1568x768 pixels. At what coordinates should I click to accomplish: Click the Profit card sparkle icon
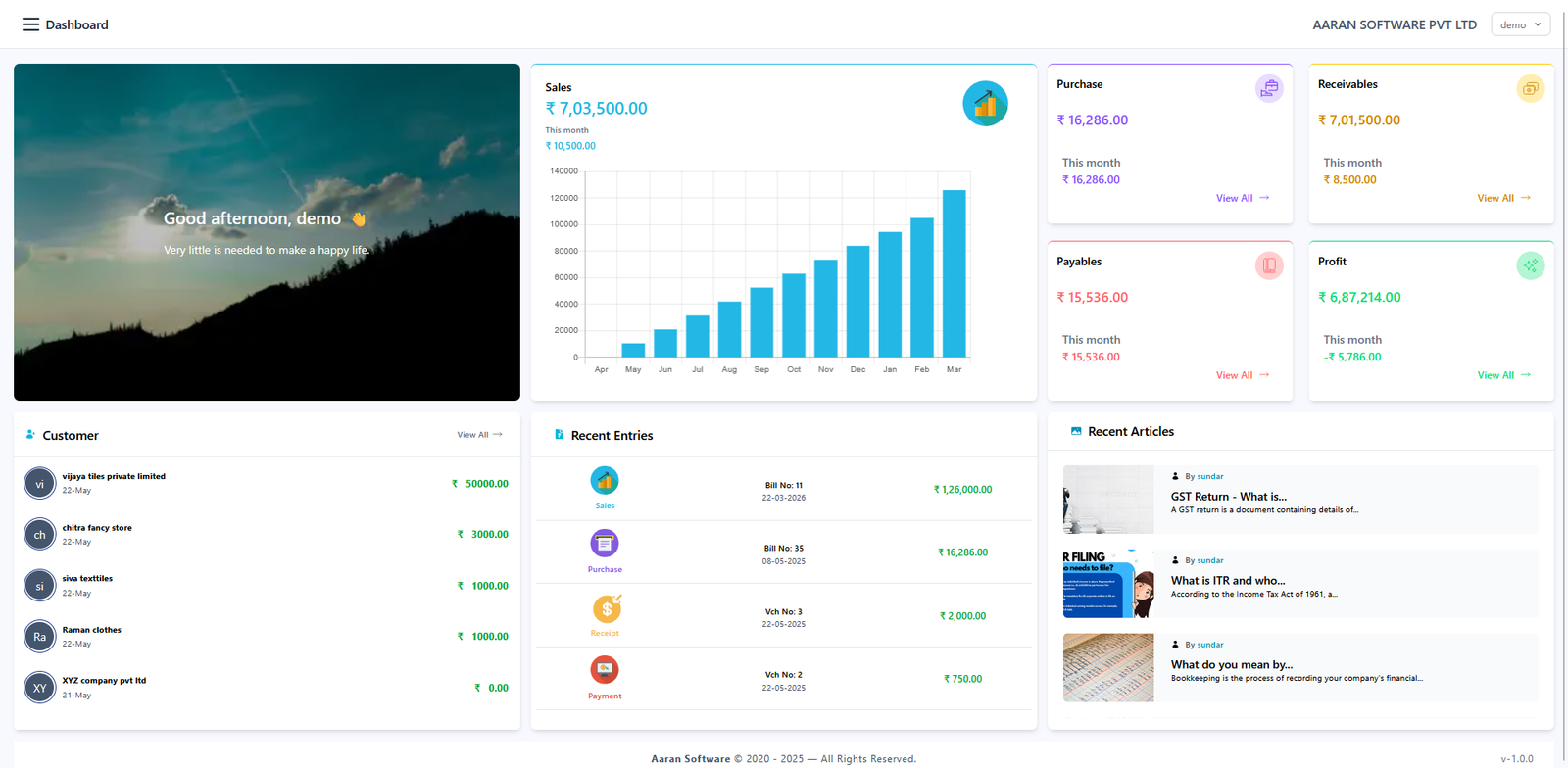click(x=1530, y=265)
